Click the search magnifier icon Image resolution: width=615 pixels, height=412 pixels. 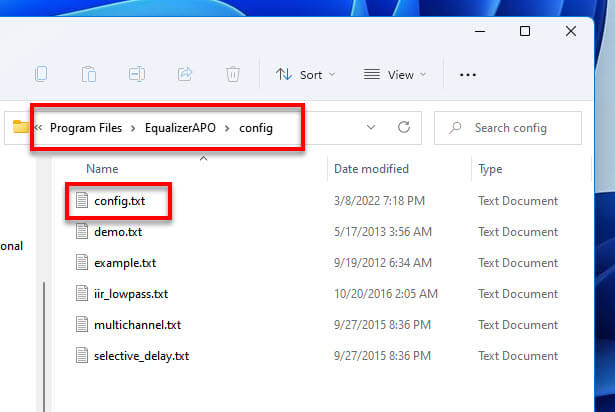(x=455, y=128)
